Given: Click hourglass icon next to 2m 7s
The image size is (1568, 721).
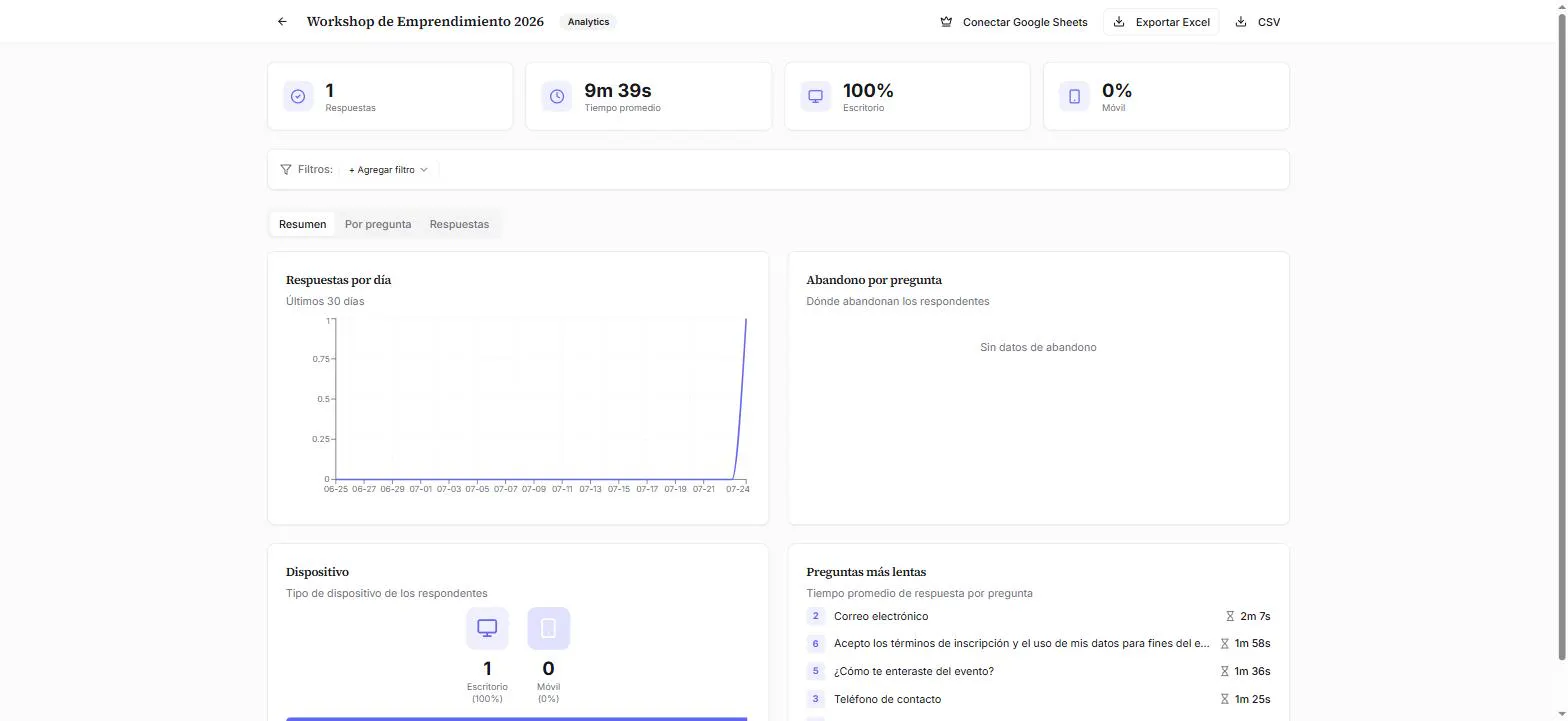Looking at the screenshot, I should click(x=1230, y=616).
